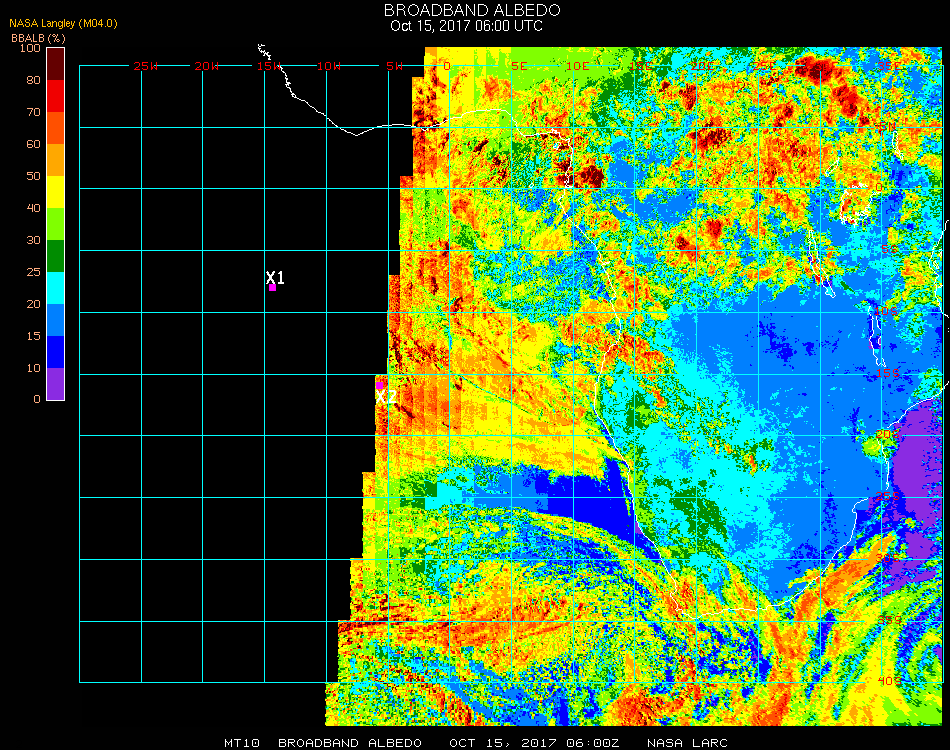Click the 35S latitude label

[x=889, y=620]
